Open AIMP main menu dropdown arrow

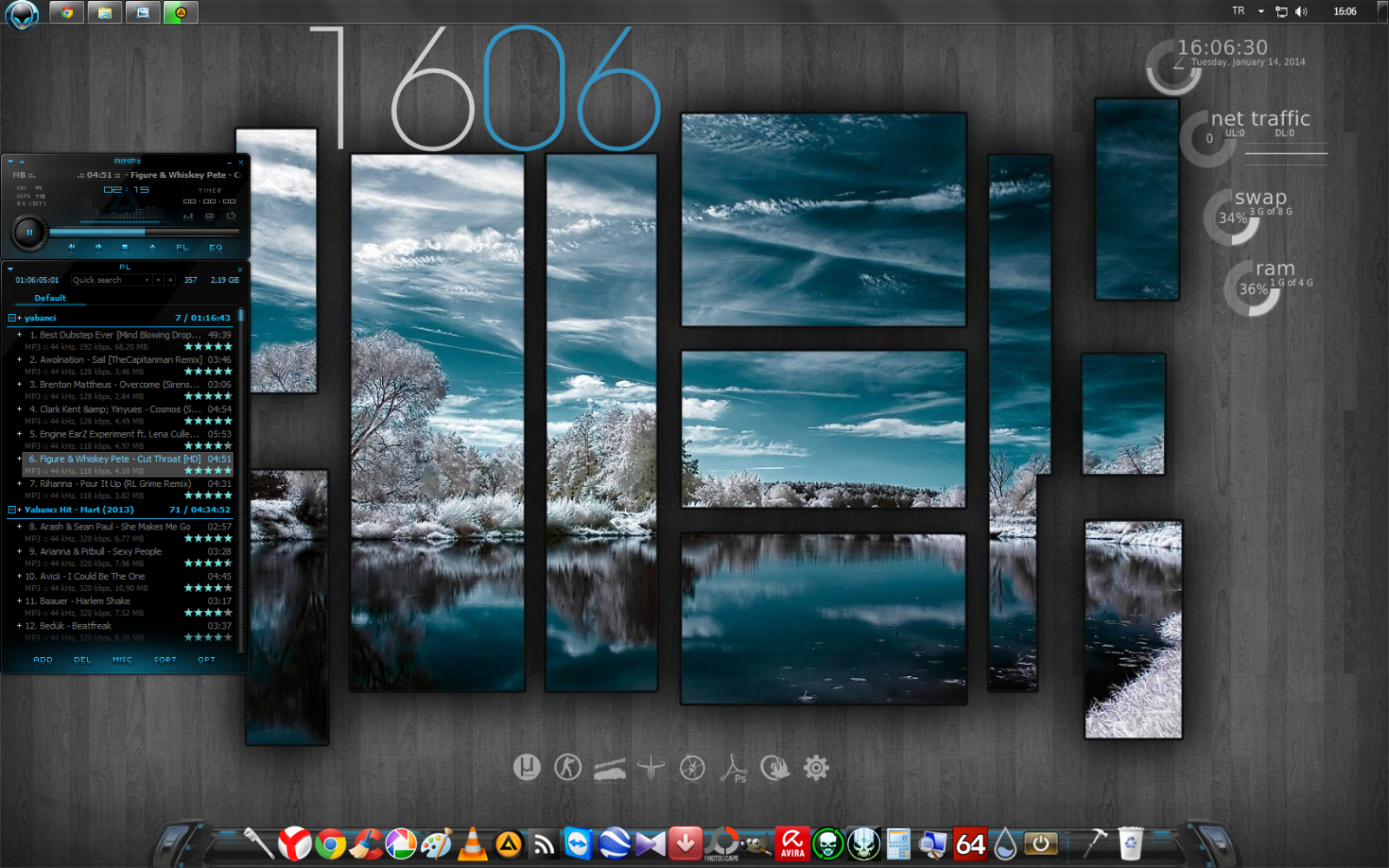10,161
